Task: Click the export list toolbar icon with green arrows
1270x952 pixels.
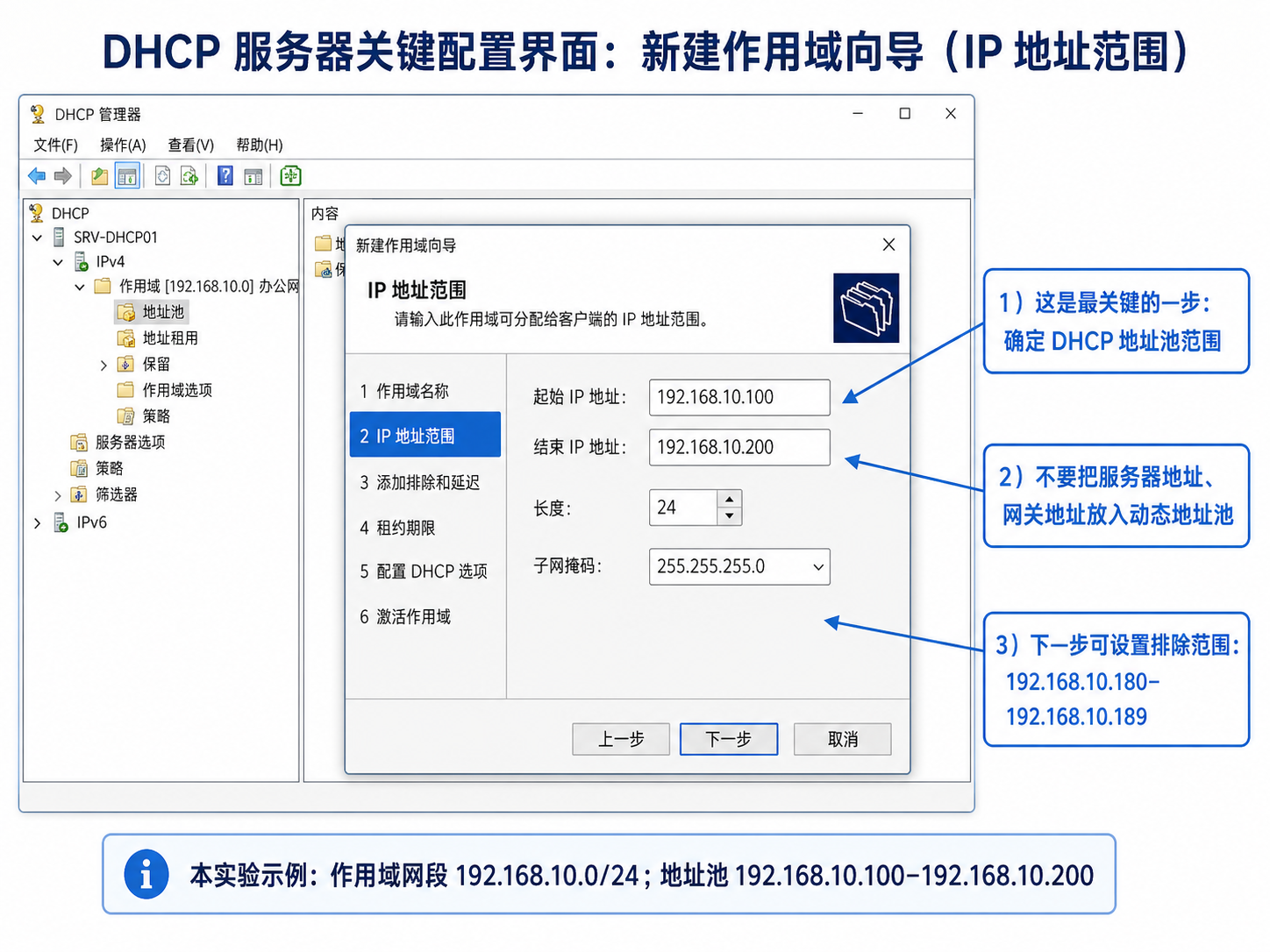Action: (189, 176)
